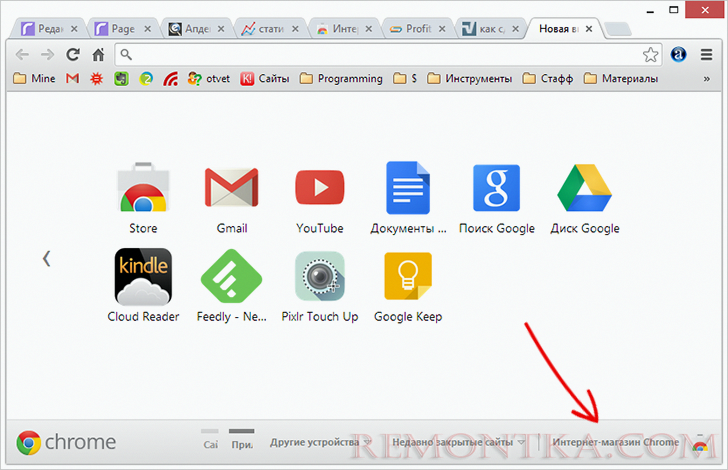The image size is (728, 470).
Task: Reload the current page
Action: (x=72, y=55)
